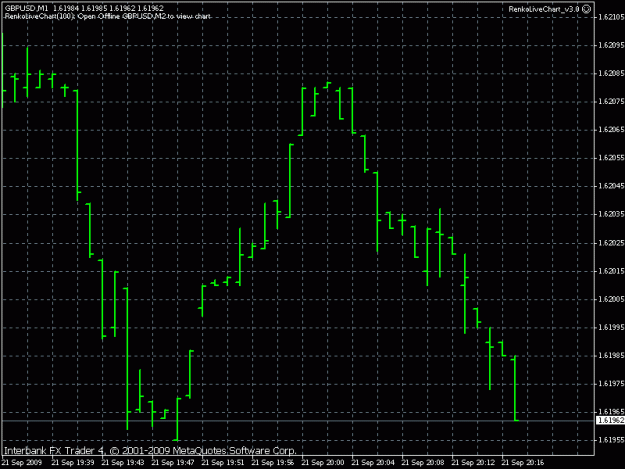This screenshot has width=625, height=469.
Task: Click time axis label '21 Sep 19:39'
Action: 73,463
